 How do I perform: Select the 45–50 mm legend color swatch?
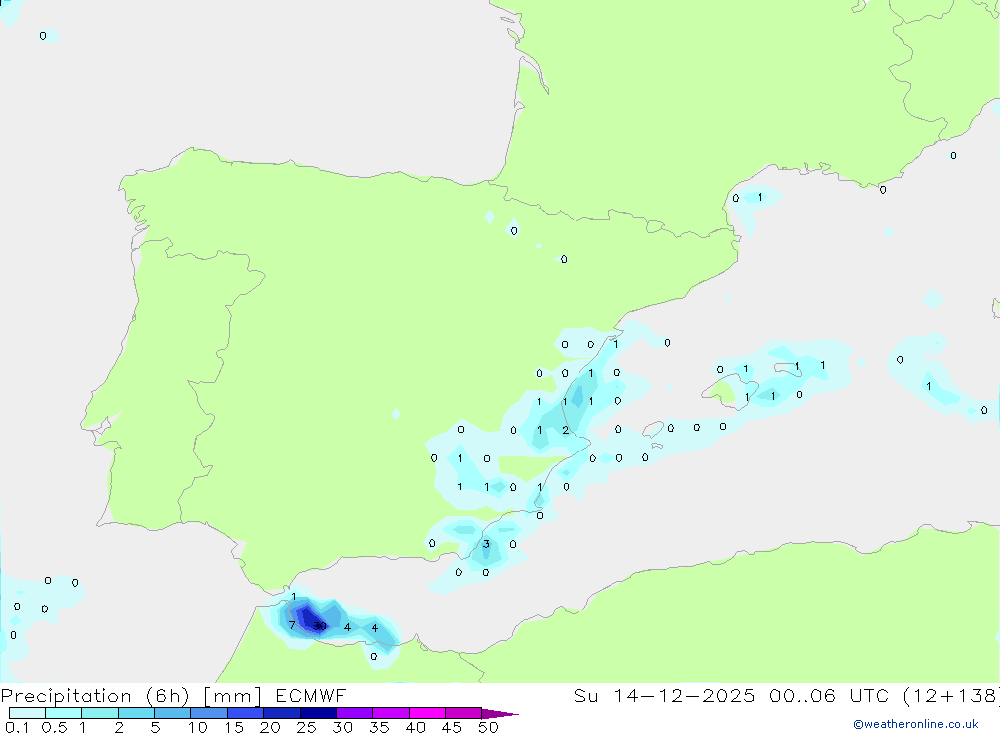tap(464, 713)
